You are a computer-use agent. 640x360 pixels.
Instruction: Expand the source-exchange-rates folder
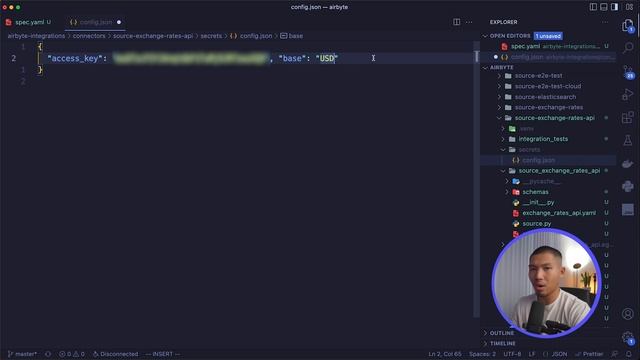tap(499, 107)
